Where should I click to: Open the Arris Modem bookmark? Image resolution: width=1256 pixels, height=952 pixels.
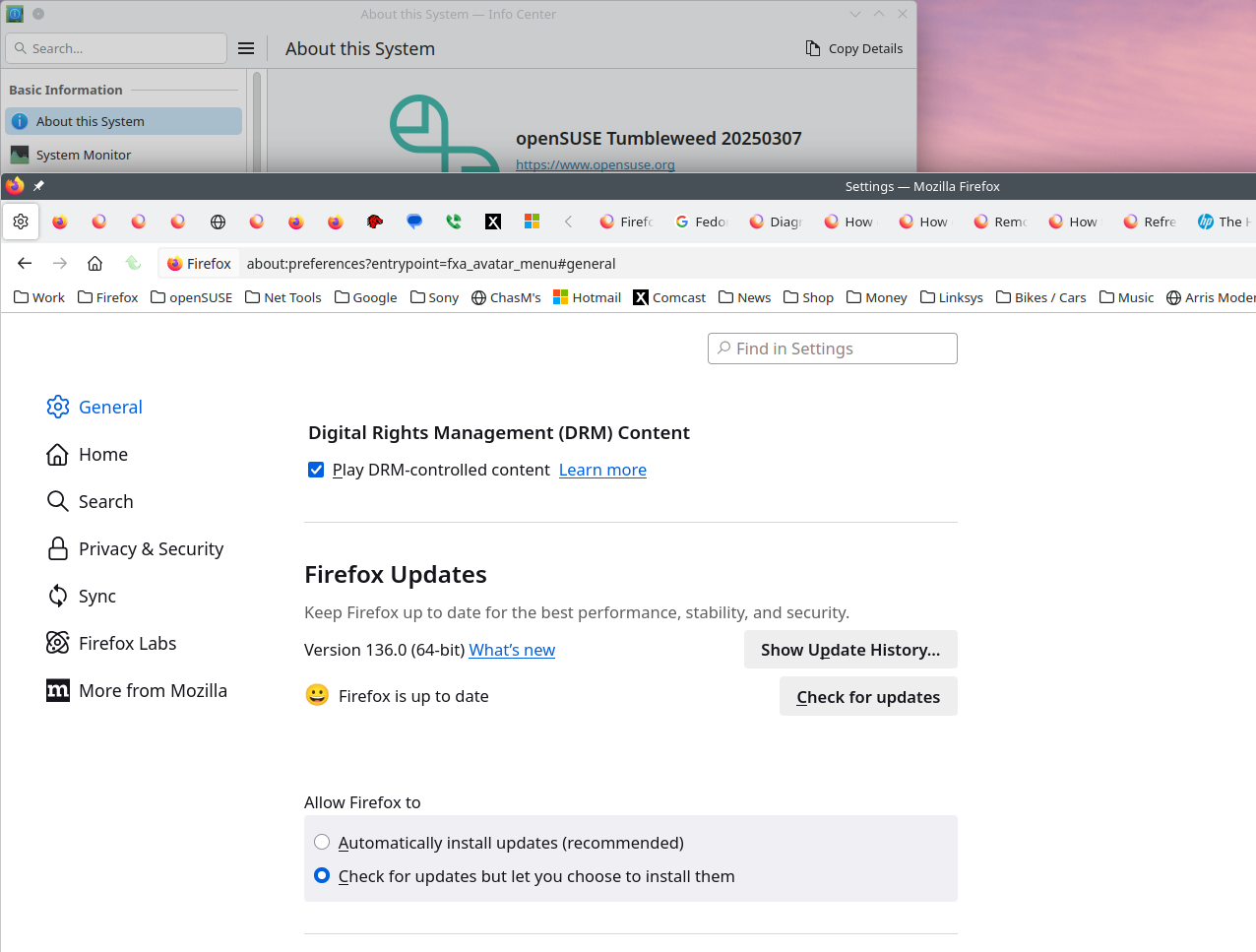click(1211, 297)
